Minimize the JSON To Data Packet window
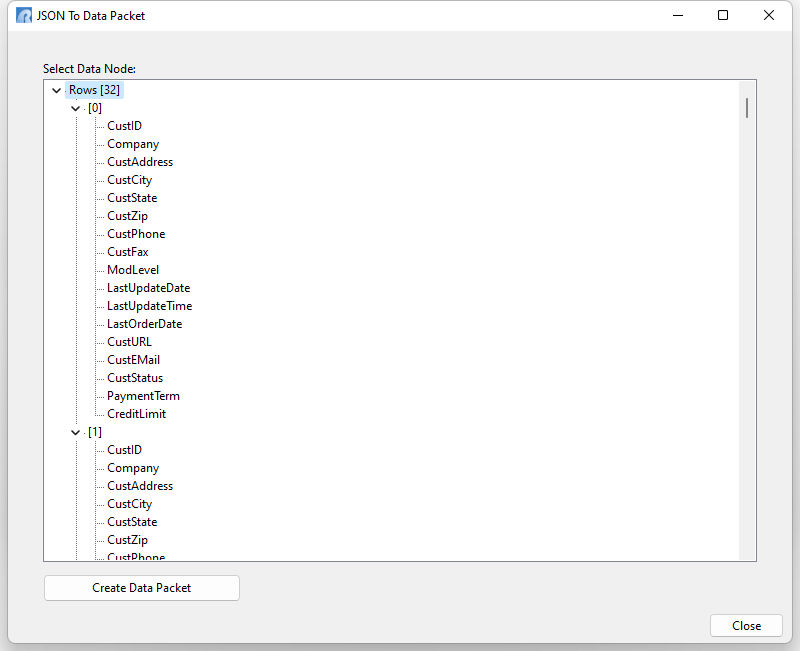The image size is (800, 651). 678,15
